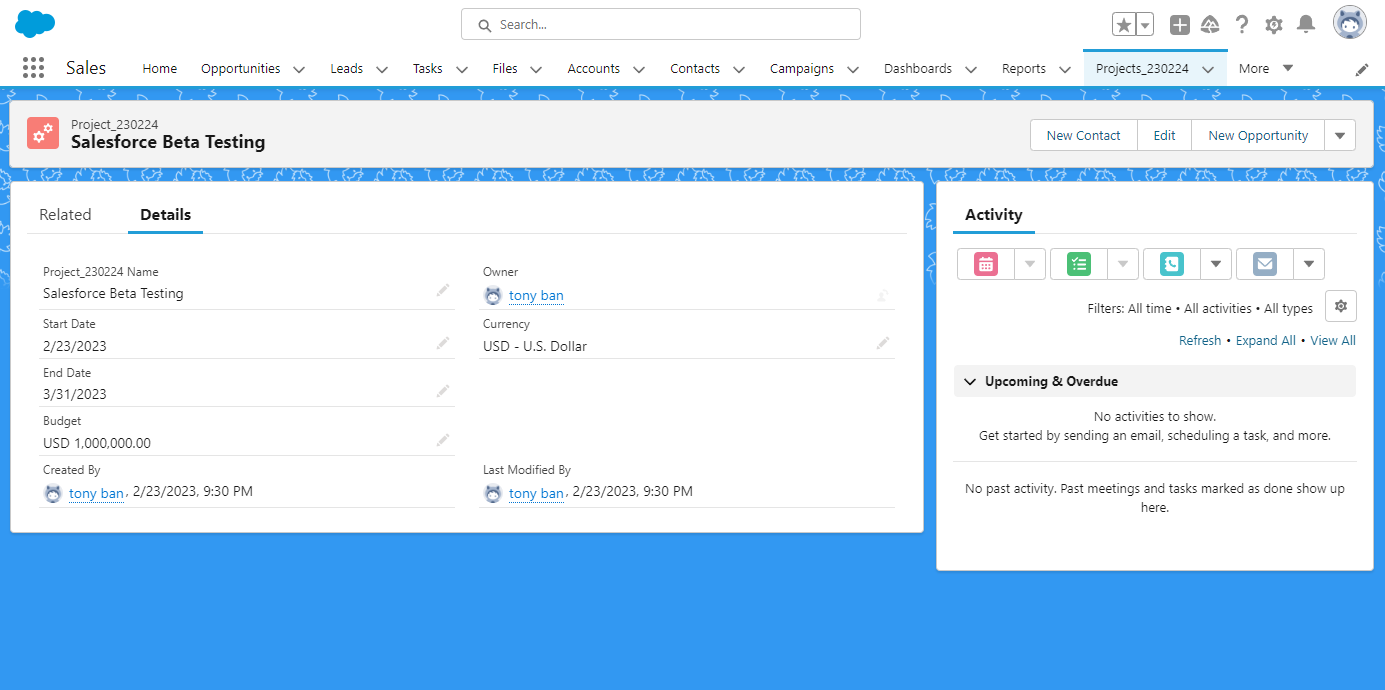
Task: Go to the Home tab
Action: 160,68
